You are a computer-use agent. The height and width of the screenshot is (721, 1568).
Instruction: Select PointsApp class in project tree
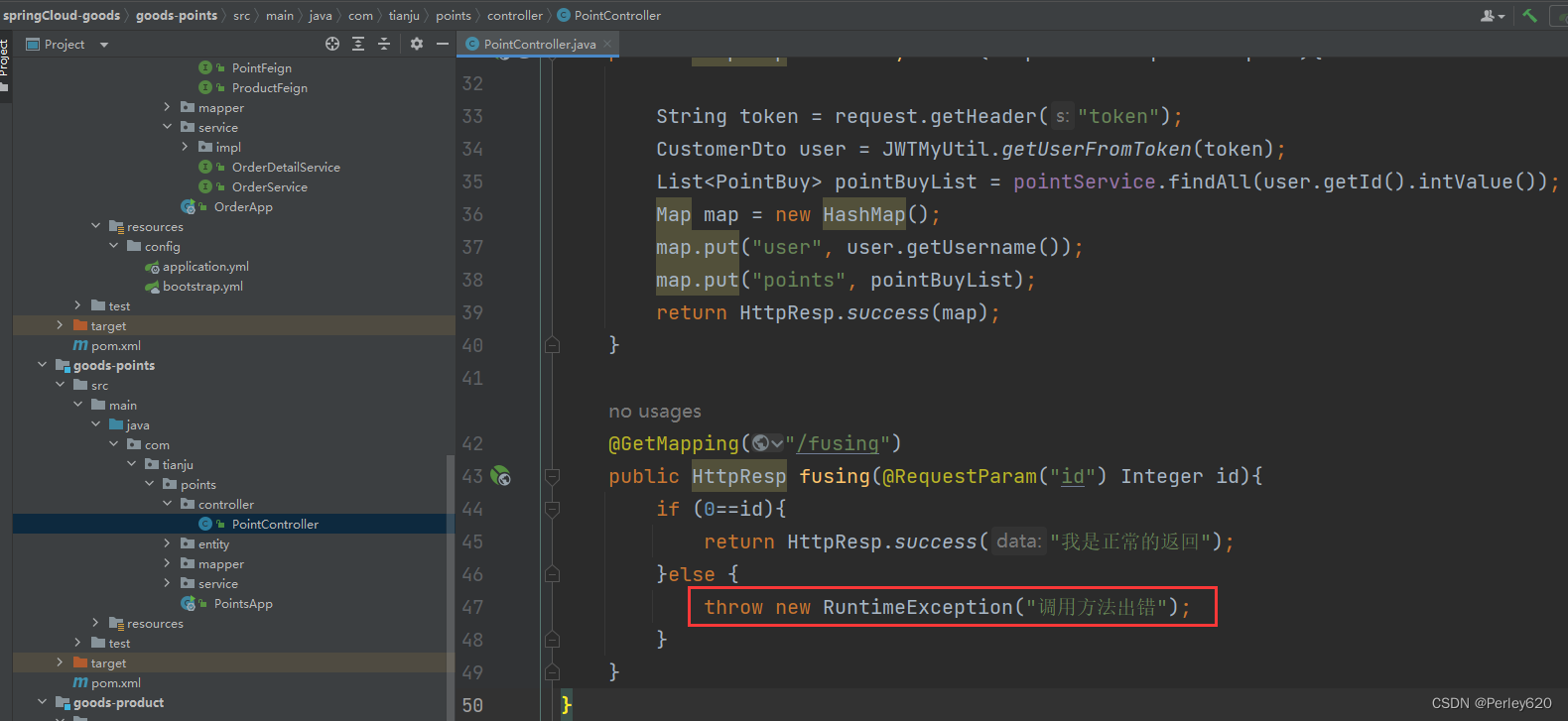pyautogui.click(x=242, y=603)
